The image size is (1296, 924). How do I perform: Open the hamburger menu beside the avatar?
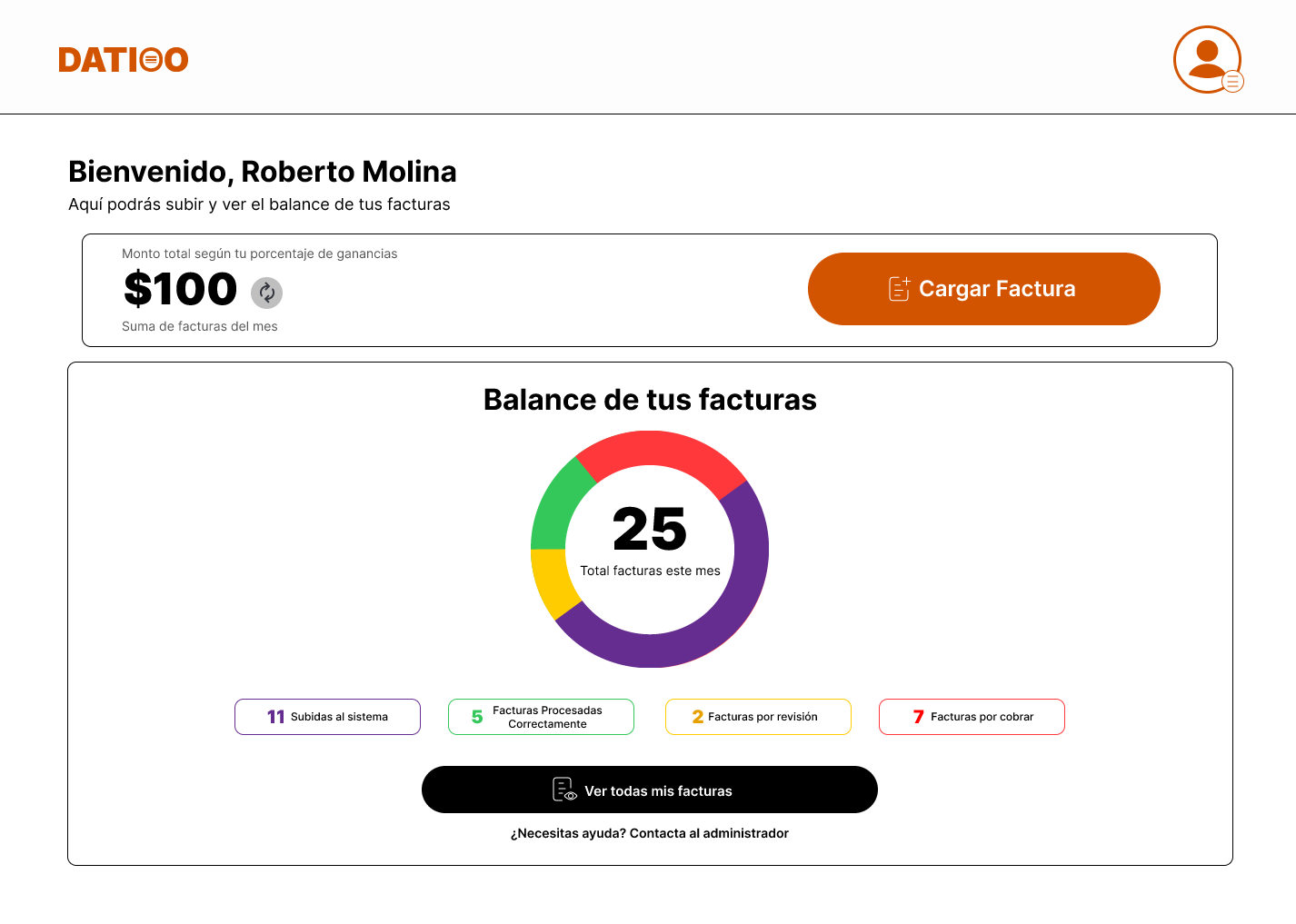pyautogui.click(x=1233, y=82)
